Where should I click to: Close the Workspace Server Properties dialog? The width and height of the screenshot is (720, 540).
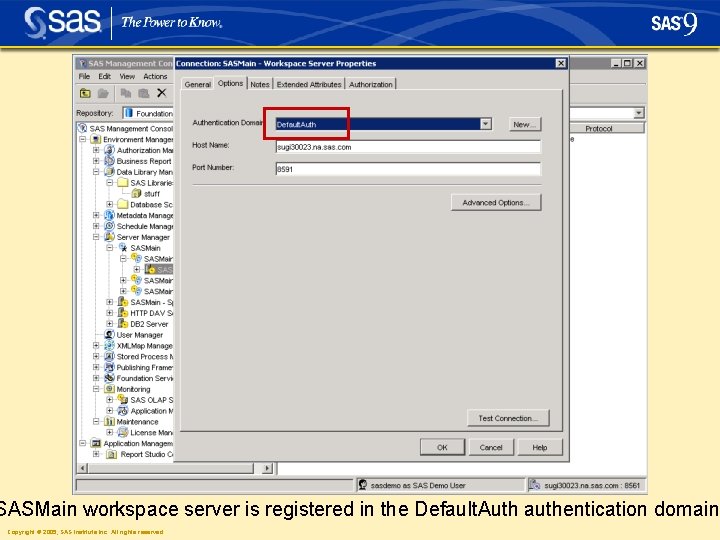pyautogui.click(x=561, y=63)
